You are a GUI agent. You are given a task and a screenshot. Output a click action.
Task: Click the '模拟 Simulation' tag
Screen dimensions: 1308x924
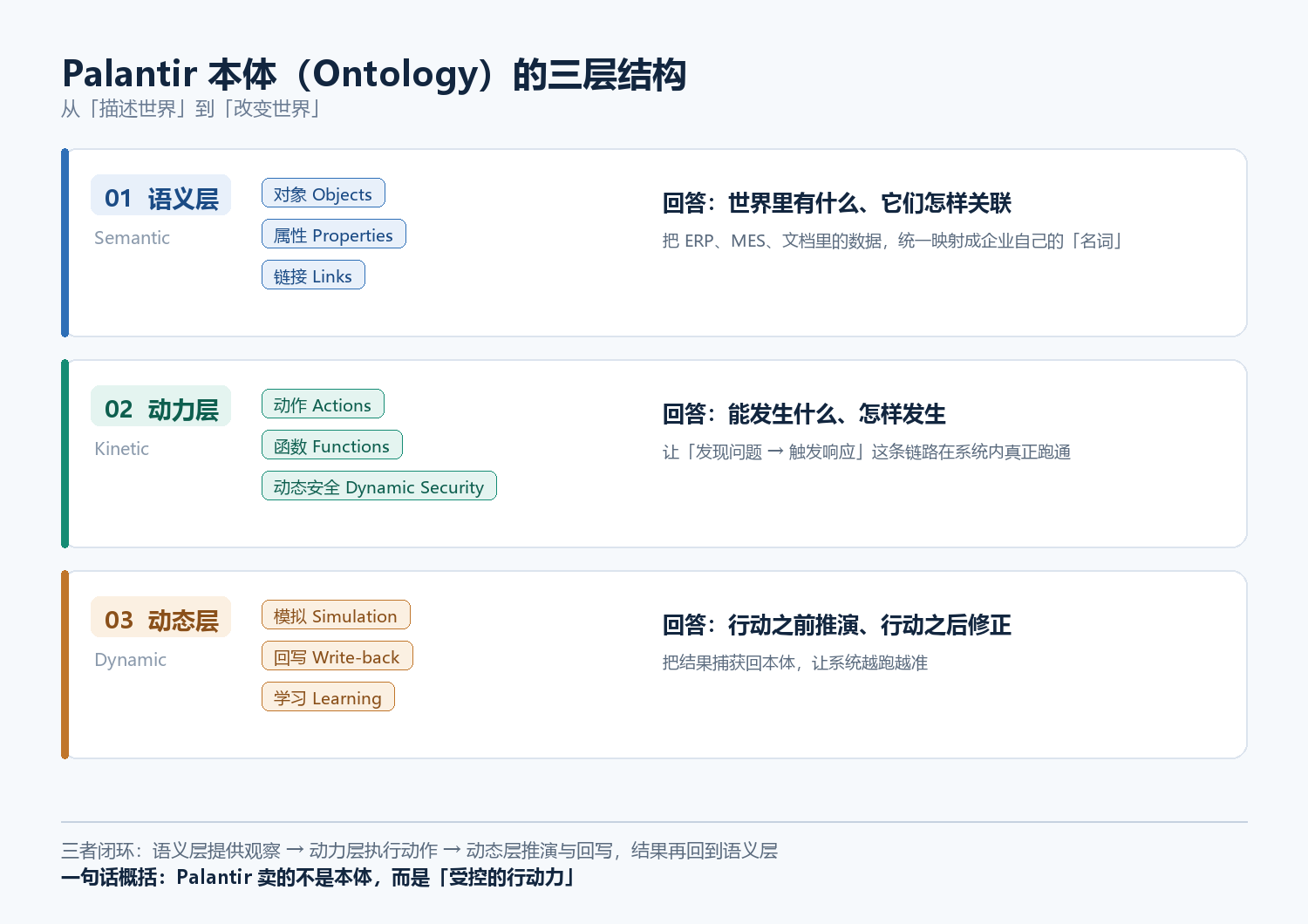tap(336, 615)
